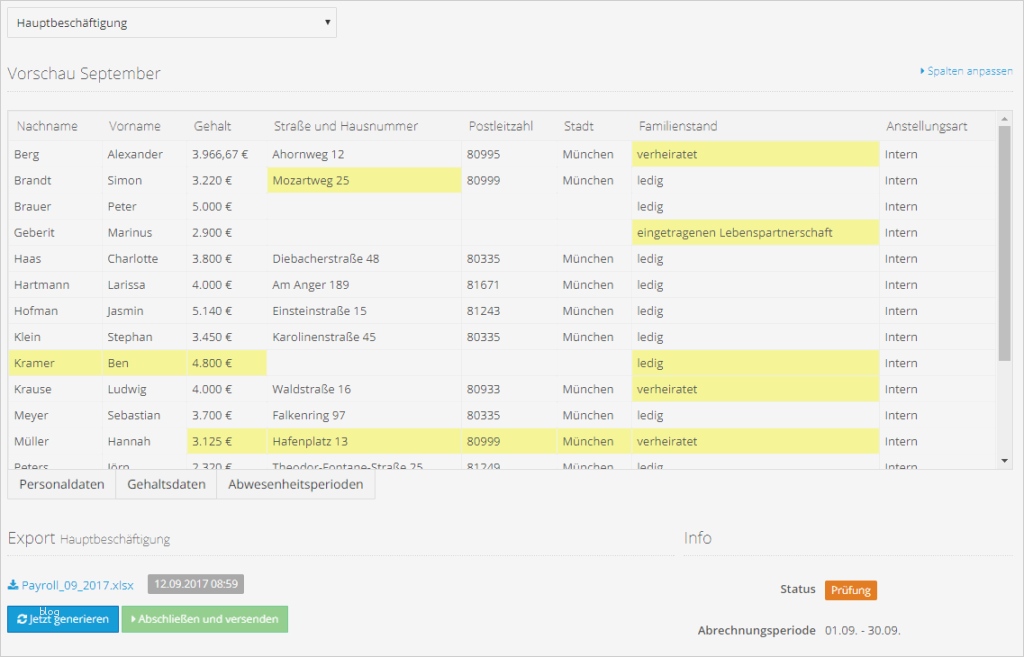Select the Abwesenheitsperioden tab
1024x657 pixels.
295,485
